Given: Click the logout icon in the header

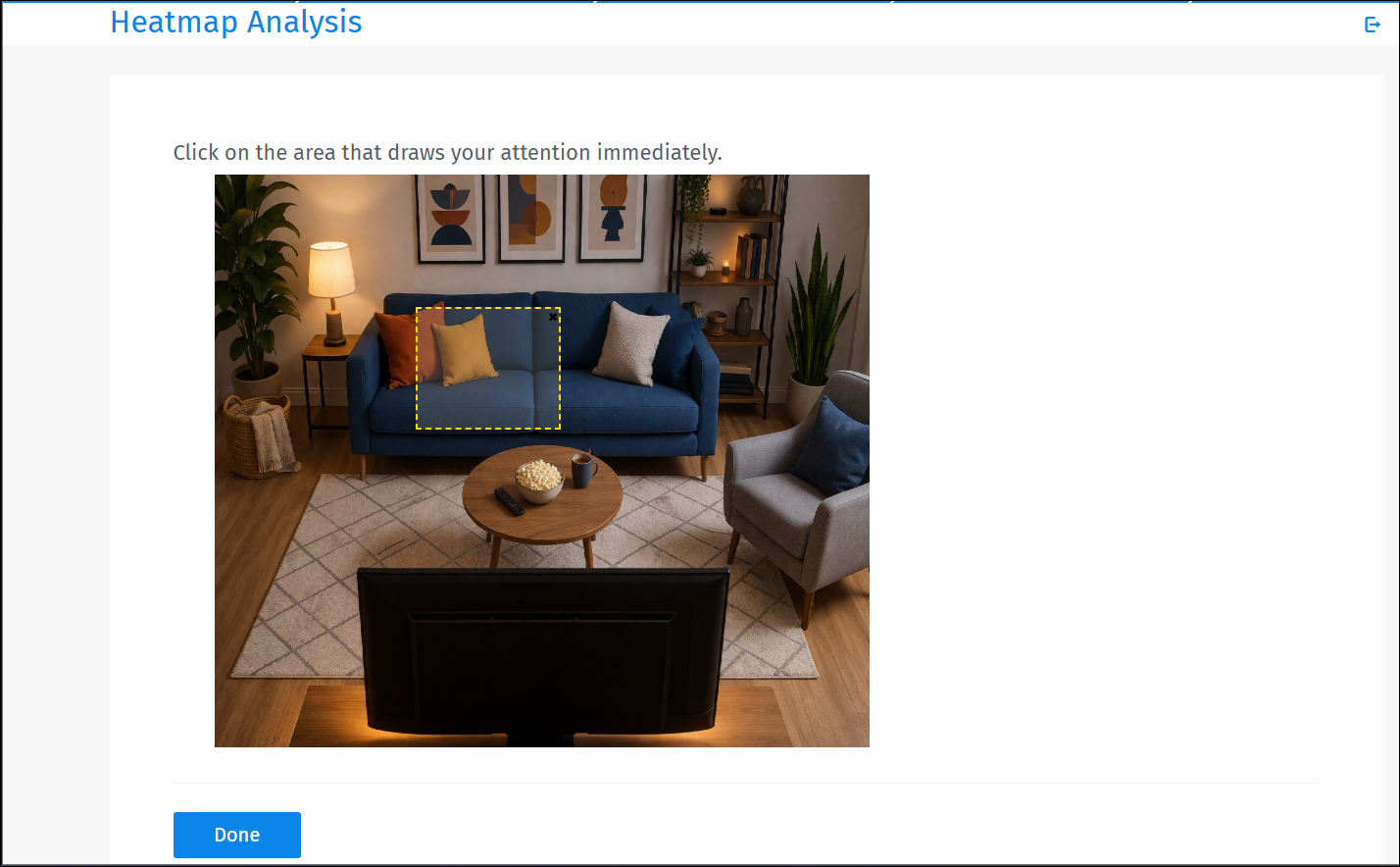Looking at the screenshot, I should click(x=1371, y=25).
